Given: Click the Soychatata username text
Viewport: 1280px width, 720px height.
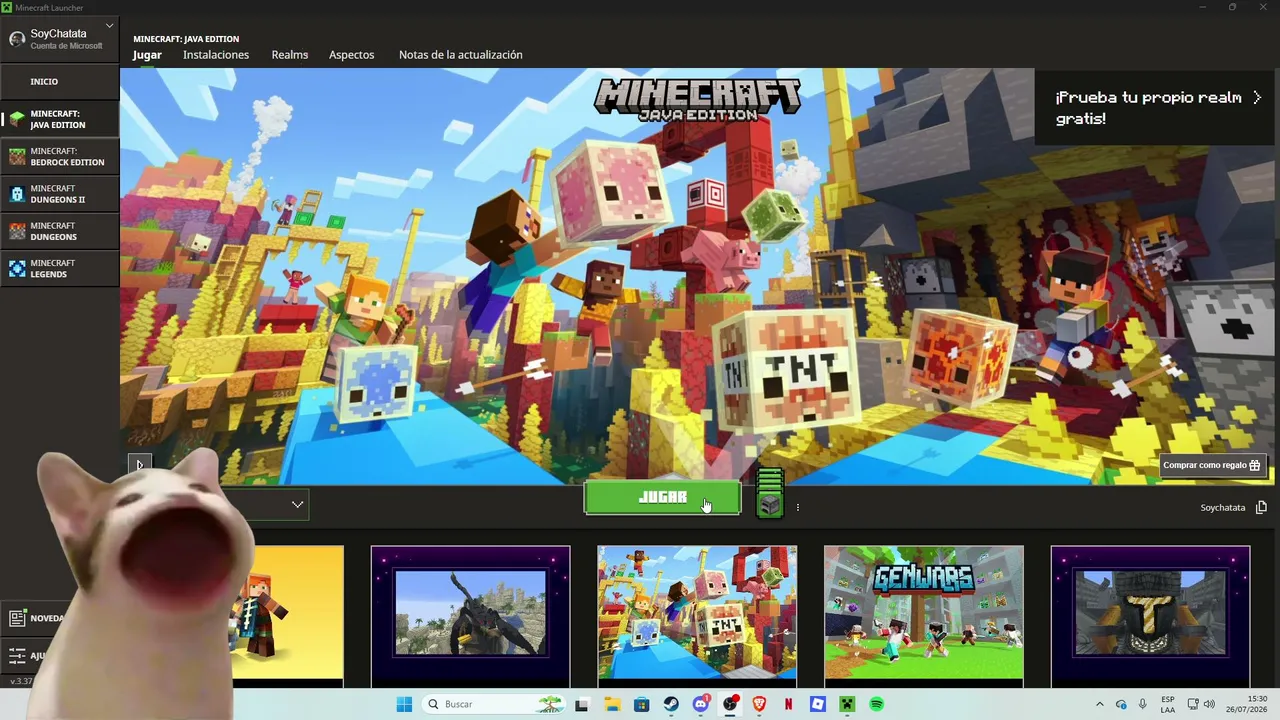Looking at the screenshot, I should (x=1222, y=508).
